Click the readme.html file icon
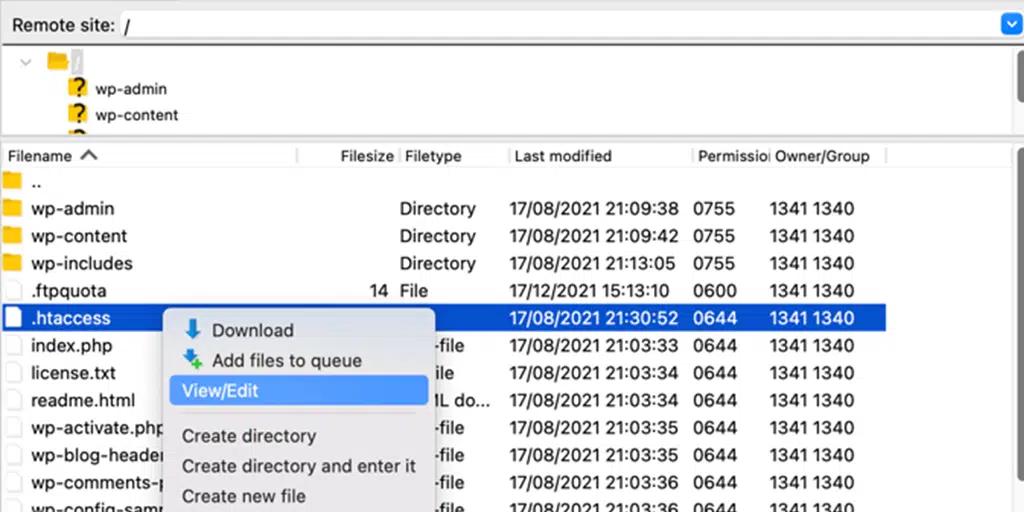This screenshot has width=1024, height=512. tap(14, 400)
